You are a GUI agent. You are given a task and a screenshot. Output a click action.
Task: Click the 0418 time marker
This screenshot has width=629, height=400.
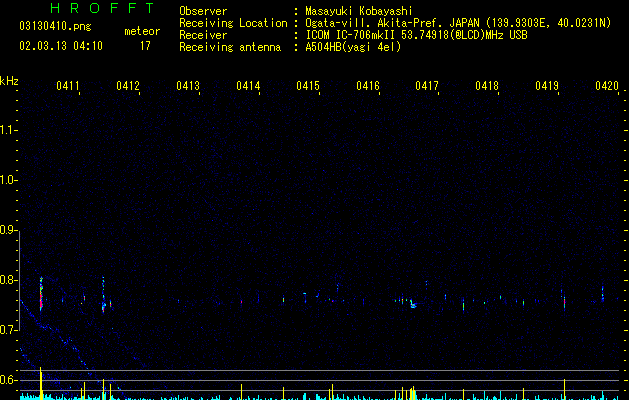[487, 86]
